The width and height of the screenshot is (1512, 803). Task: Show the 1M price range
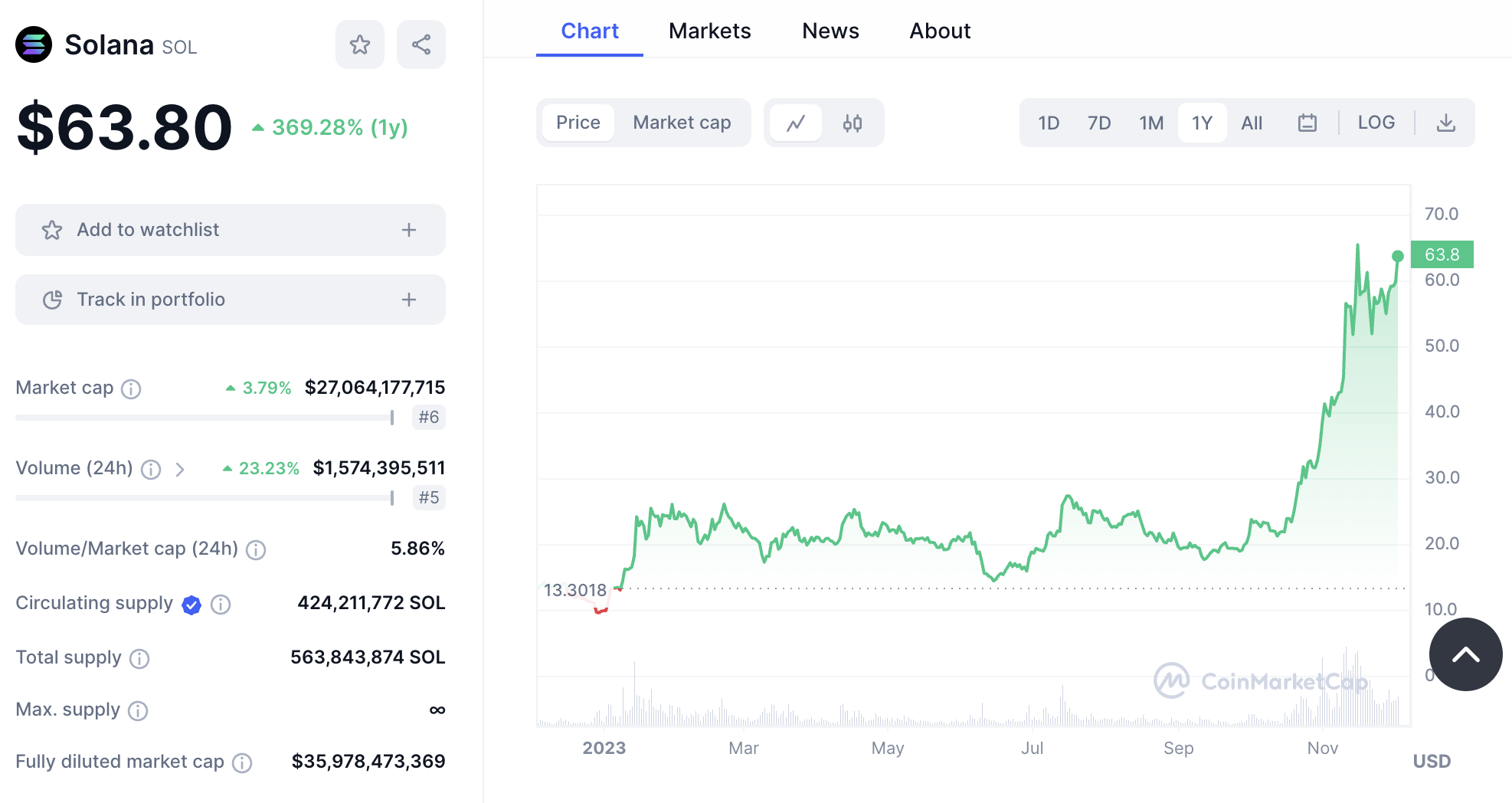pyautogui.click(x=1151, y=123)
